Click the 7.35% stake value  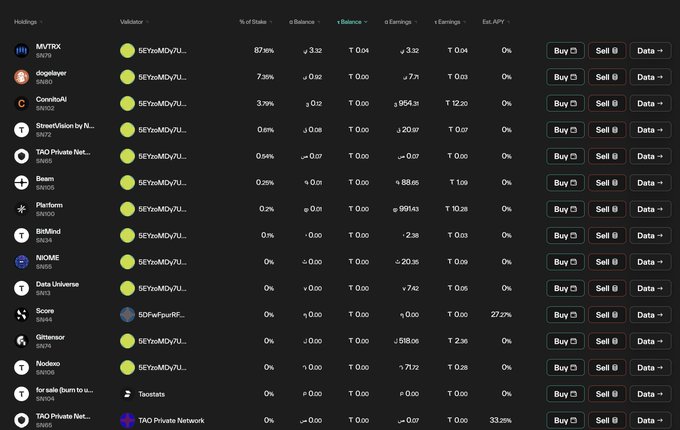coord(265,77)
